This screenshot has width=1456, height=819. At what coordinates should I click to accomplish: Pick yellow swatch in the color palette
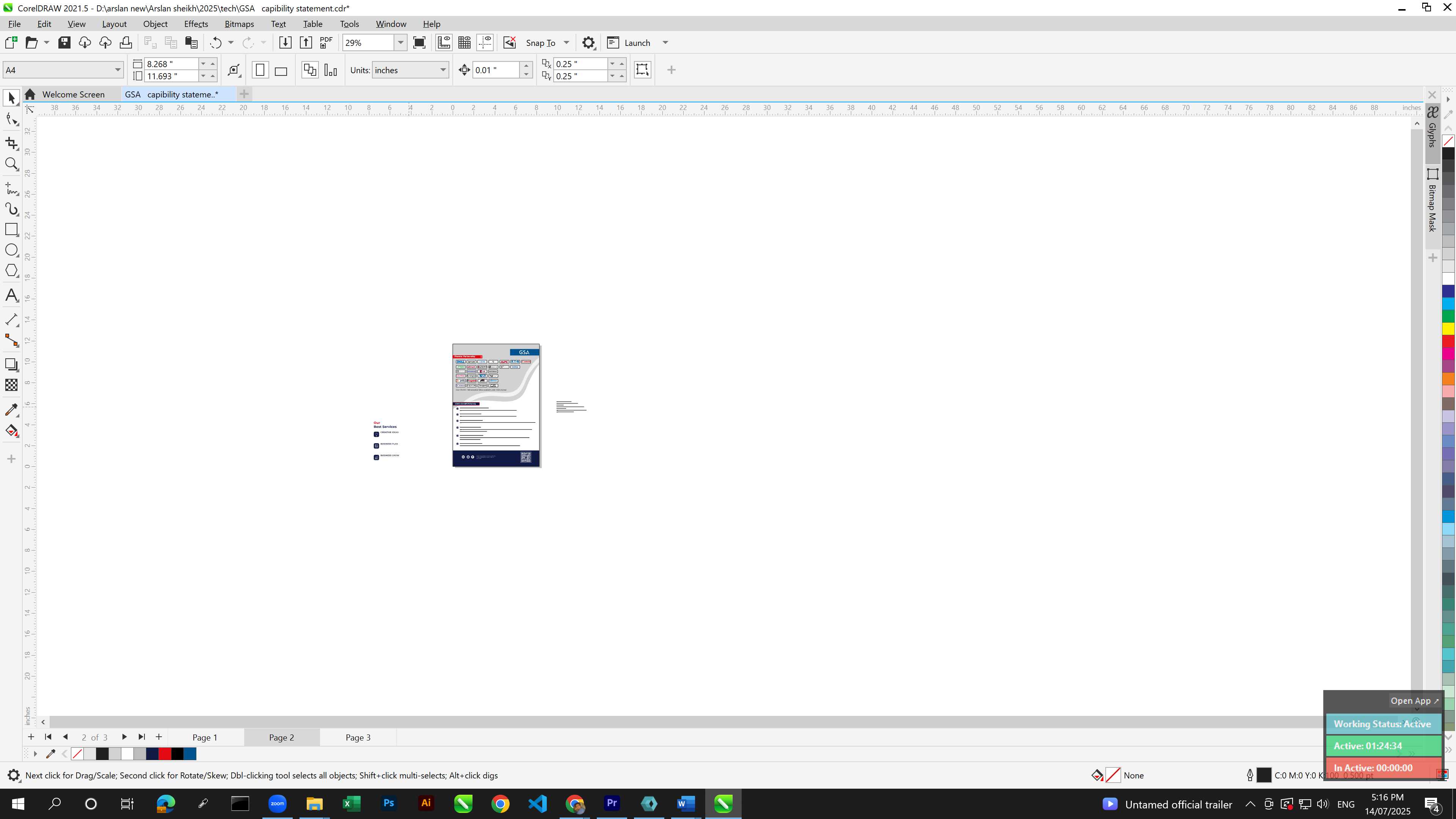pyautogui.click(x=1448, y=328)
